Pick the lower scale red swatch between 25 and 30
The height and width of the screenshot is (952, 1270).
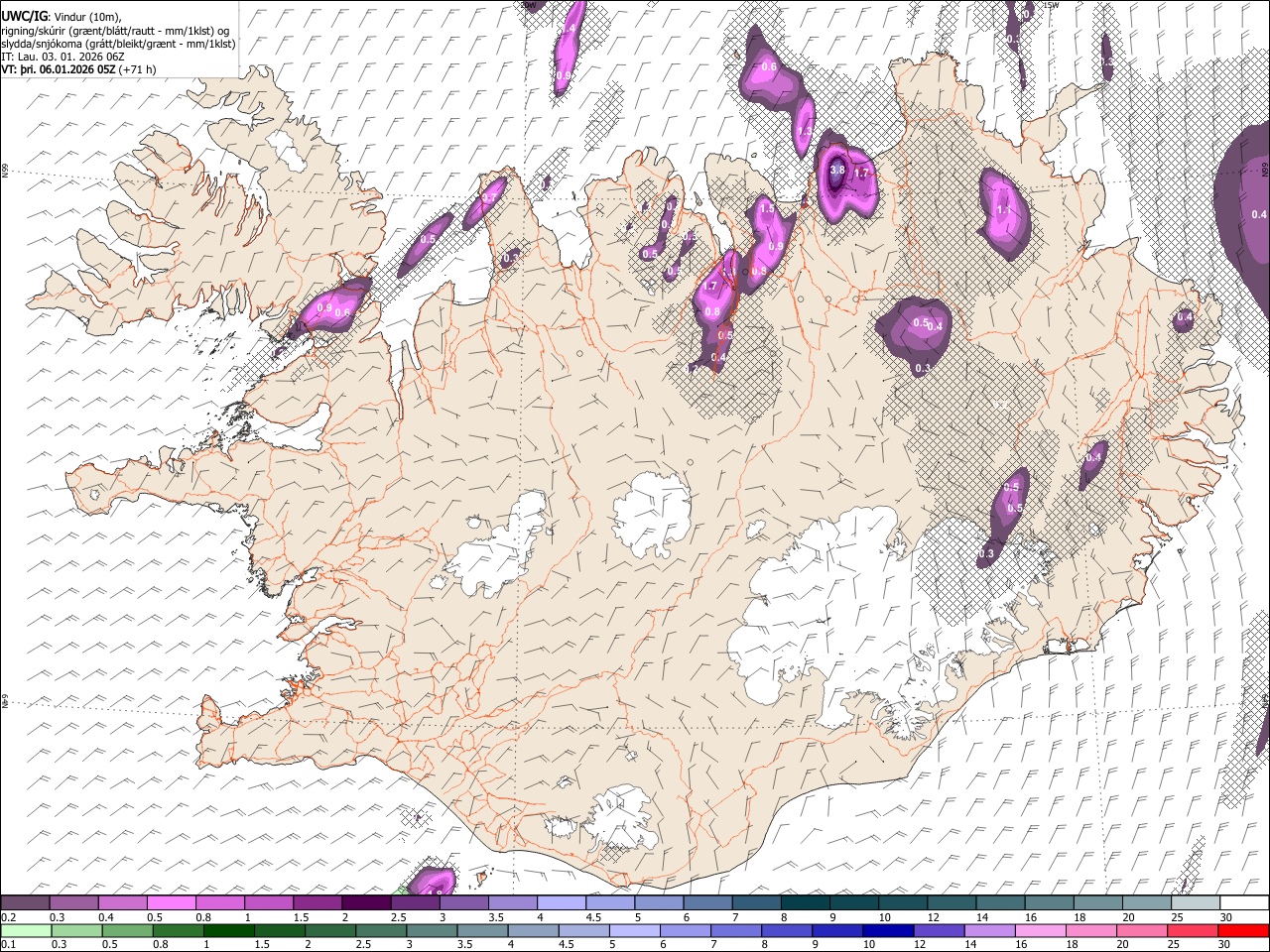pos(1192,931)
